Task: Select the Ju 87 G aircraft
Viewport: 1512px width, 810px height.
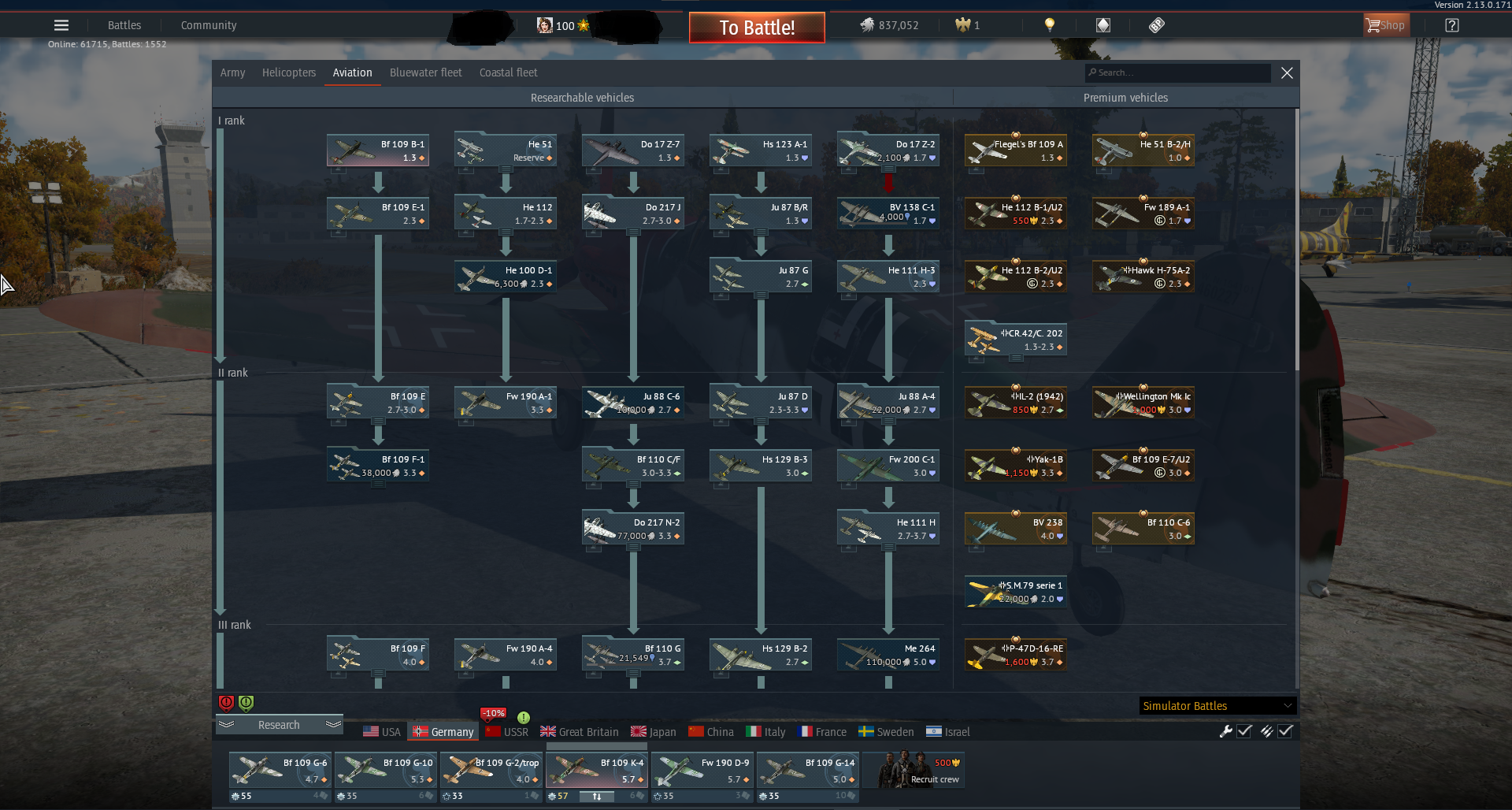Action: click(761, 277)
